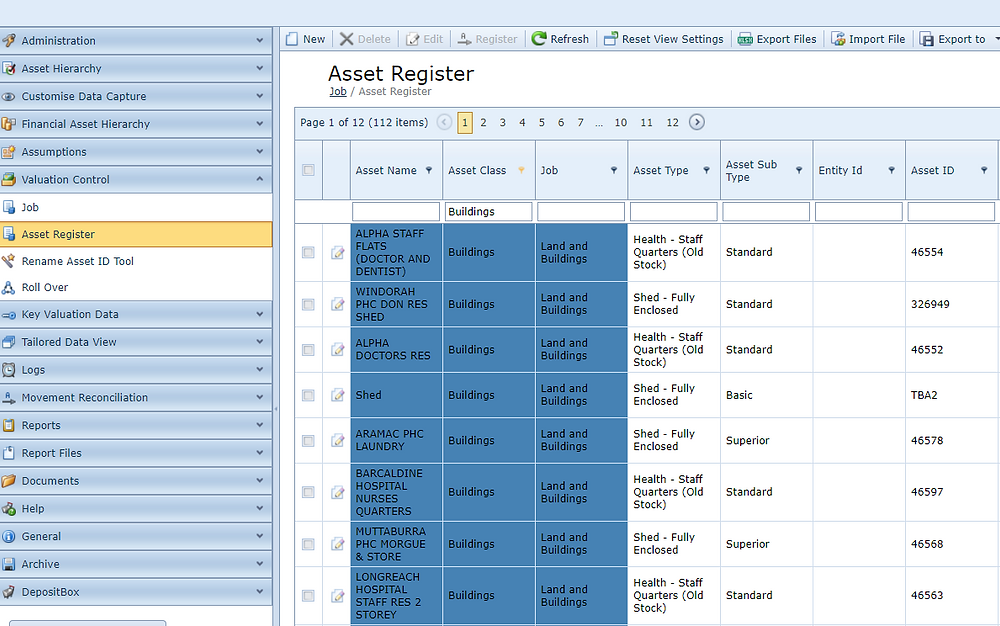Expand the Key Valuation Data section

tap(136, 314)
